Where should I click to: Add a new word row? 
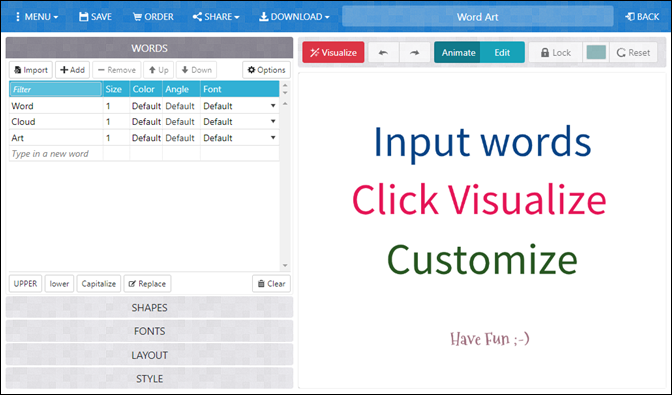[72, 70]
